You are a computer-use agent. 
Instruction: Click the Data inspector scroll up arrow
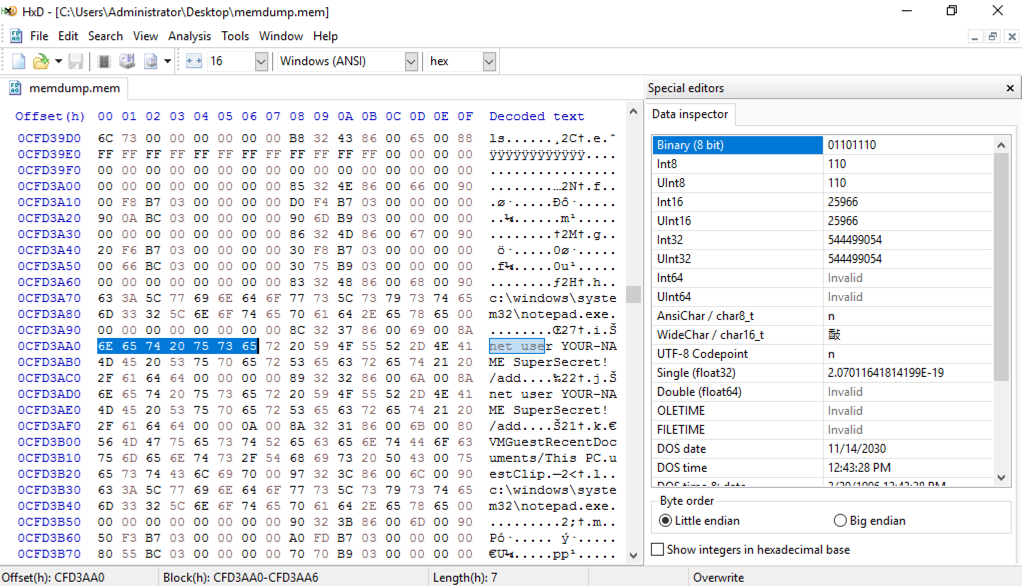tap(1001, 145)
